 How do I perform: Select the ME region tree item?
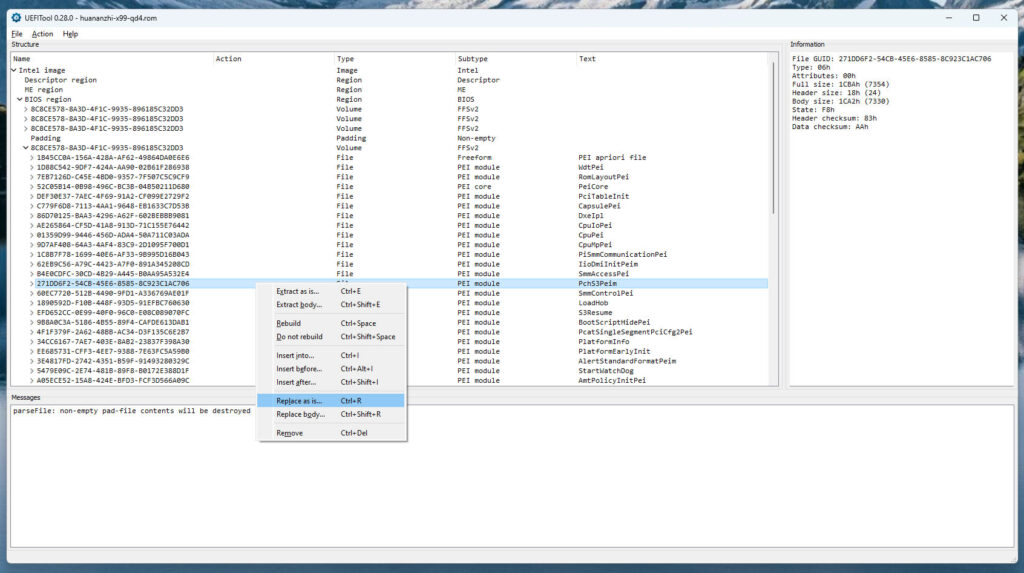(43, 90)
